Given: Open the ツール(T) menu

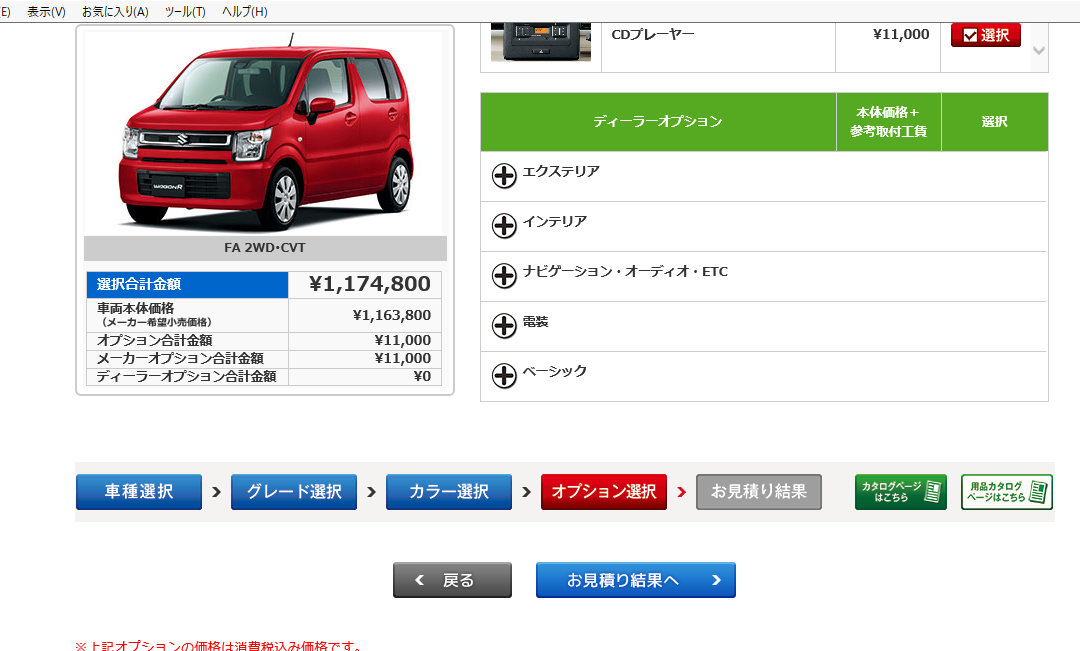Looking at the screenshot, I should pyautogui.click(x=185, y=12).
